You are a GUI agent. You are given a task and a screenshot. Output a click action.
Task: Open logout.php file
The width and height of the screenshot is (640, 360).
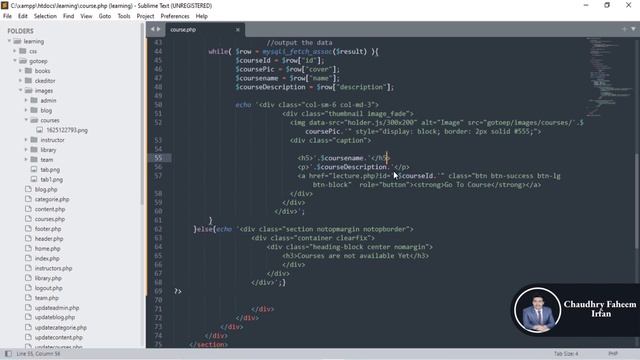click(x=49, y=288)
